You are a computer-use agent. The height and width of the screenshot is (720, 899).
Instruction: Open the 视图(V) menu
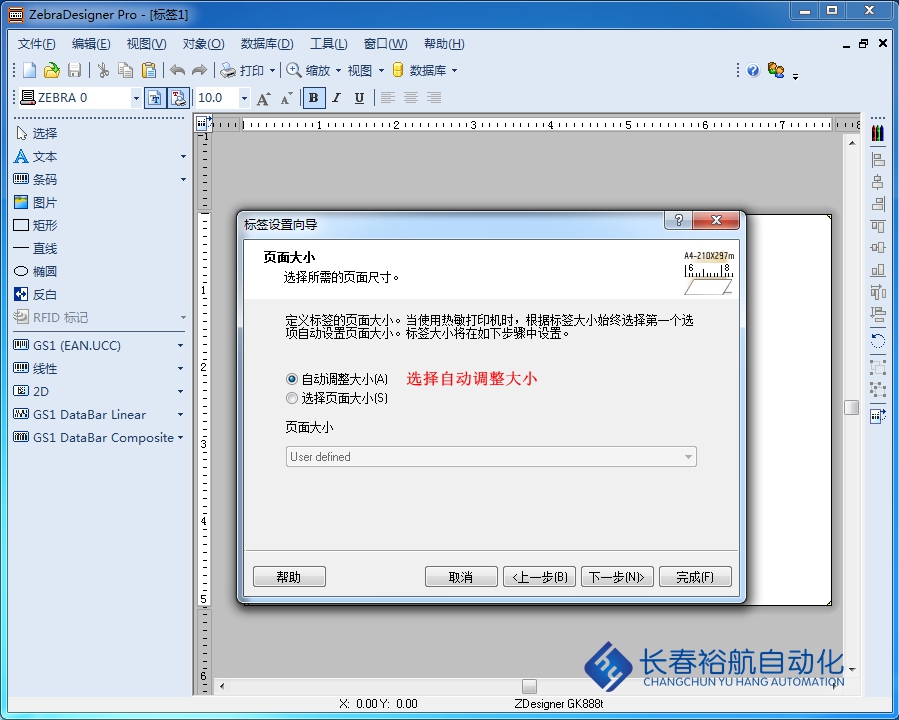pos(146,44)
